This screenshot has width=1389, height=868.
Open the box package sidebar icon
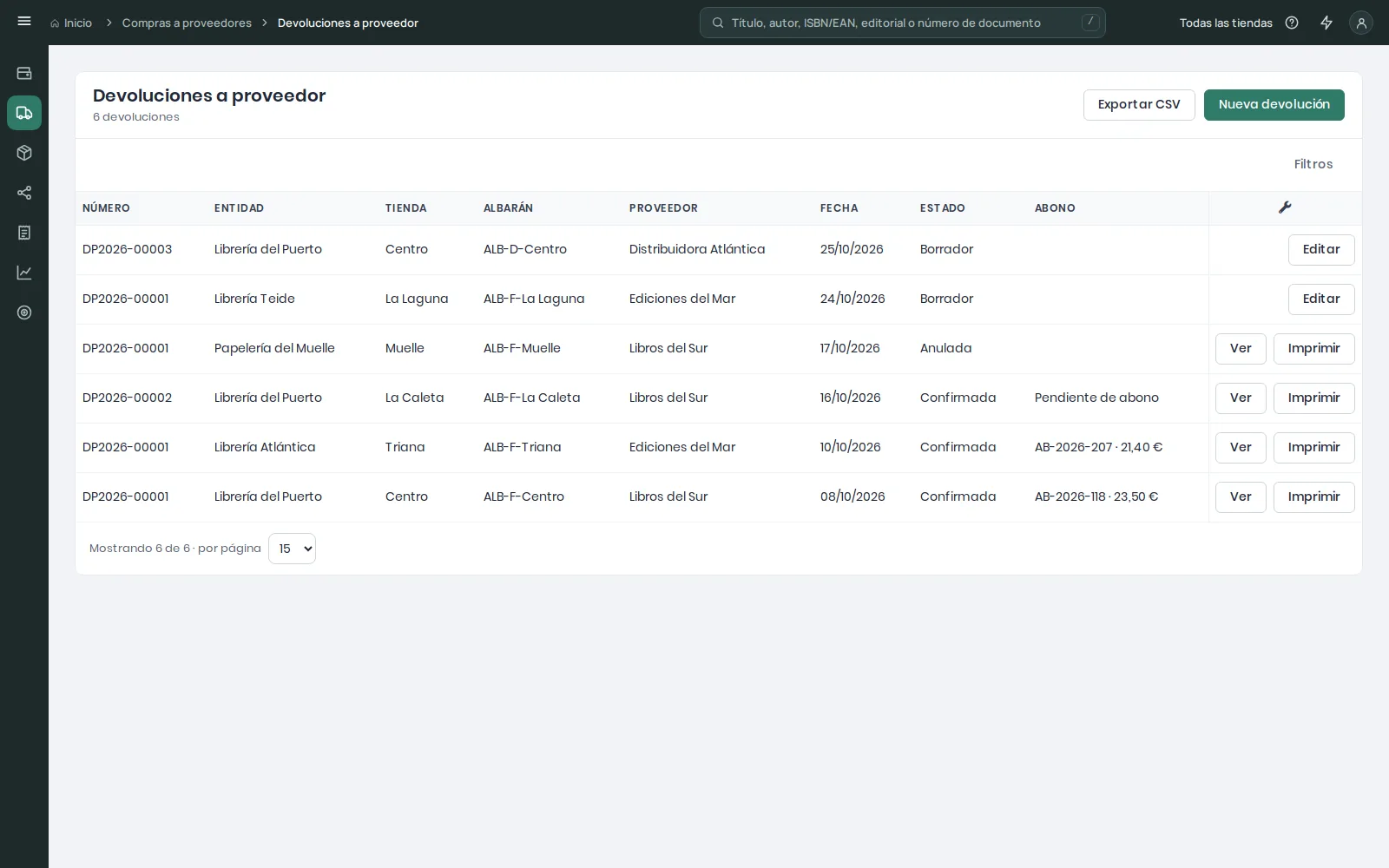(x=24, y=153)
